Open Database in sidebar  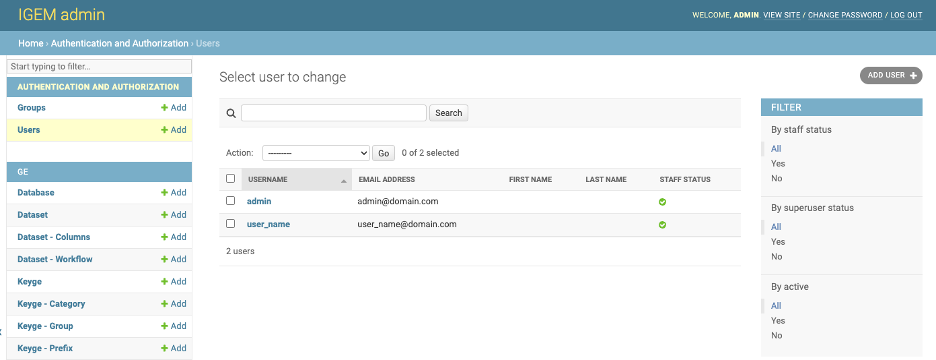(x=36, y=192)
